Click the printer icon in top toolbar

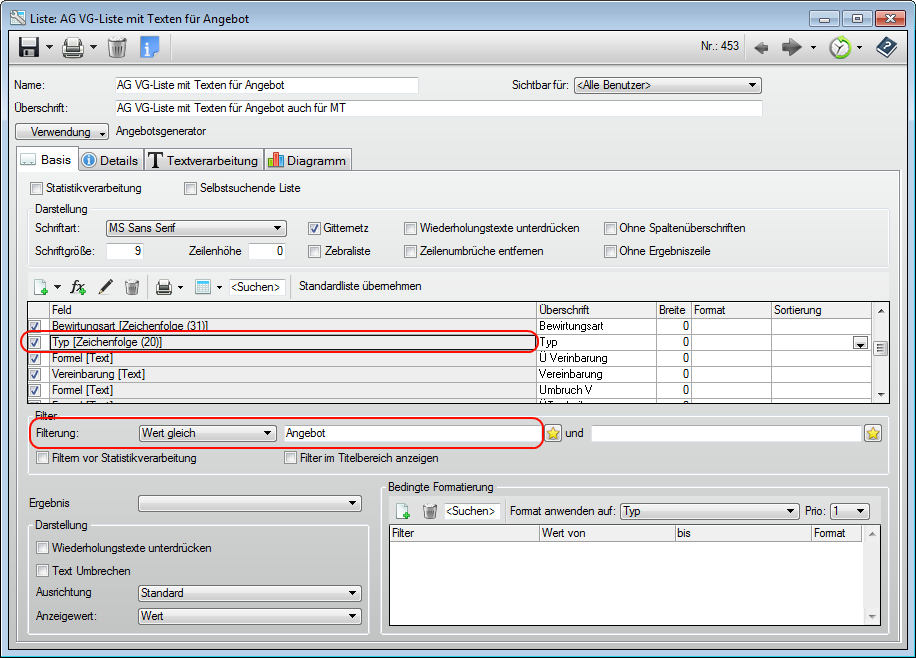tap(73, 47)
